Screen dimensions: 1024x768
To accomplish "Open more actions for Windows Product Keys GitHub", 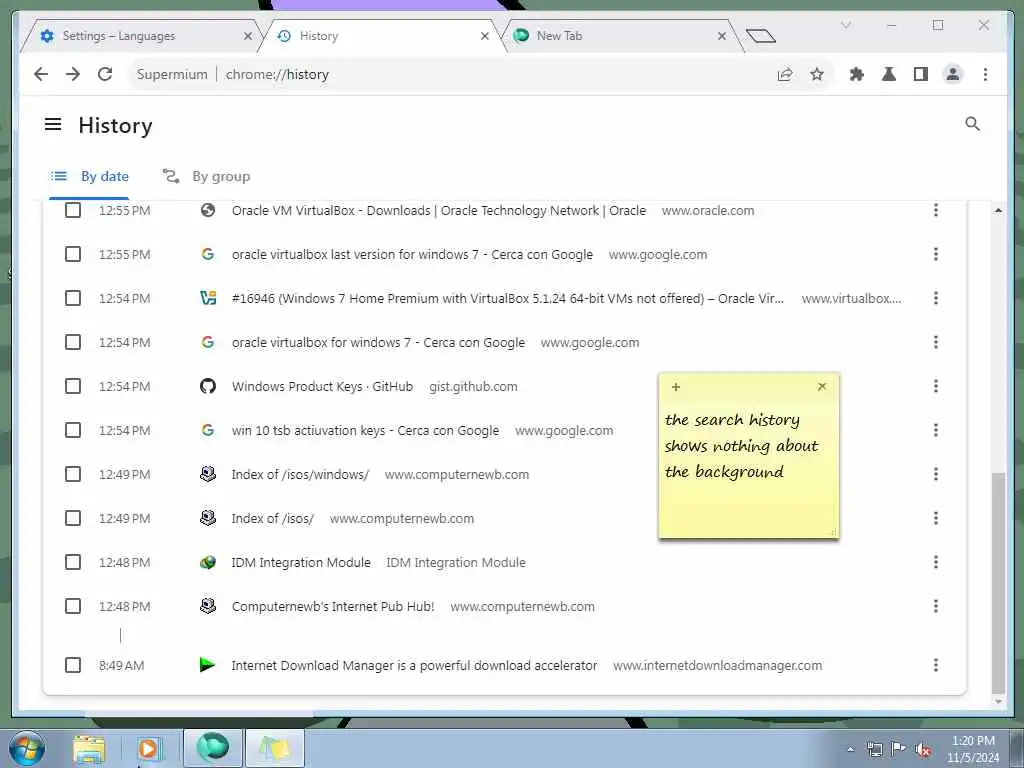I will [x=936, y=386].
